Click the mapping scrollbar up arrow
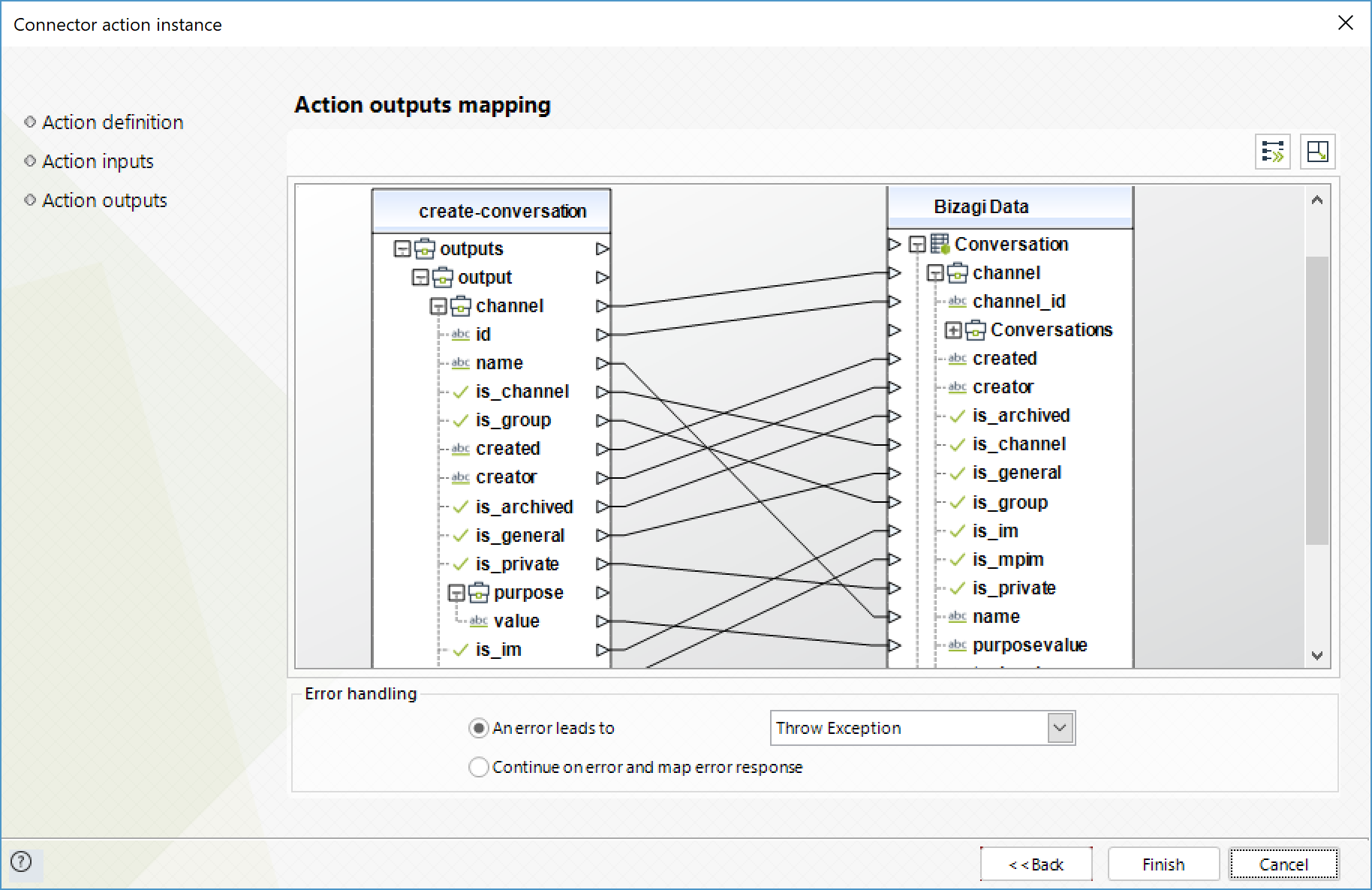Image resolution: width=1372 pixels, height=890 pixels. coord(1317,200)
